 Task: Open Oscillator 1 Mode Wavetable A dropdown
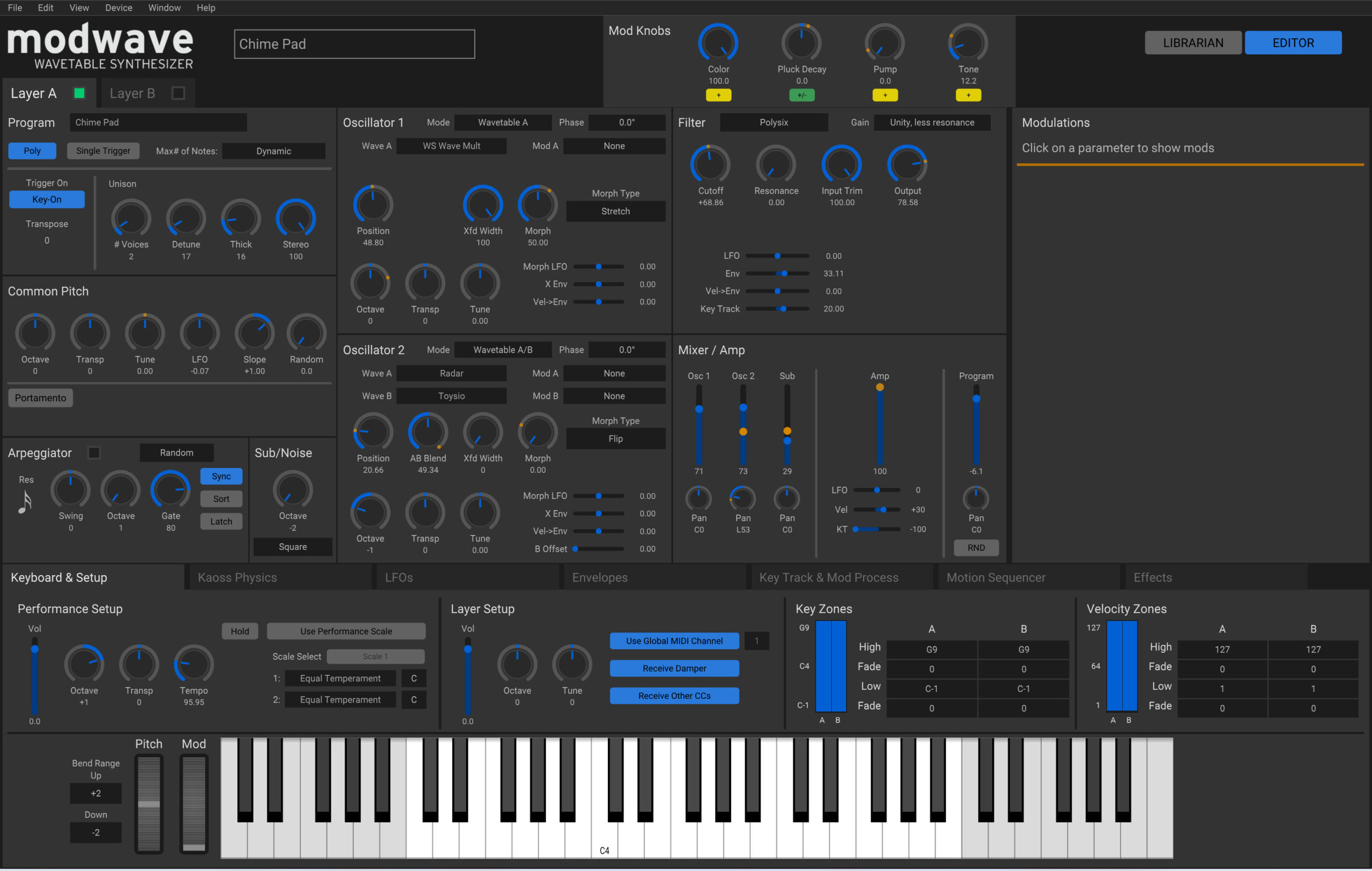click(503, 122)
